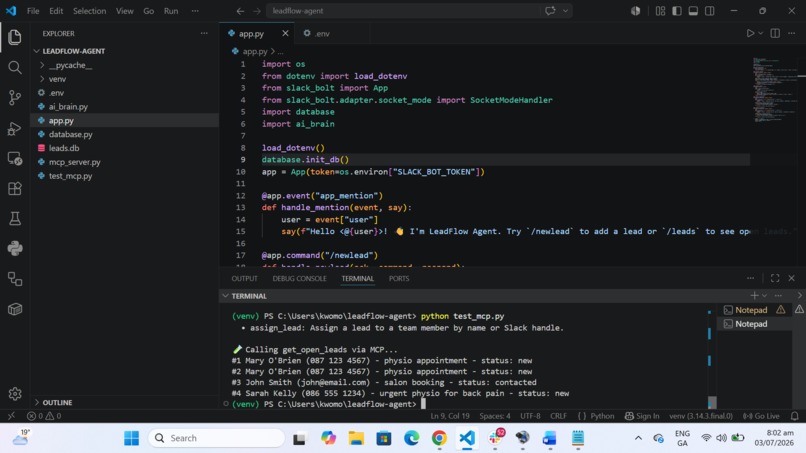Click Go Live in status bar
Viewport: 806px width, 453px height.
761,416
